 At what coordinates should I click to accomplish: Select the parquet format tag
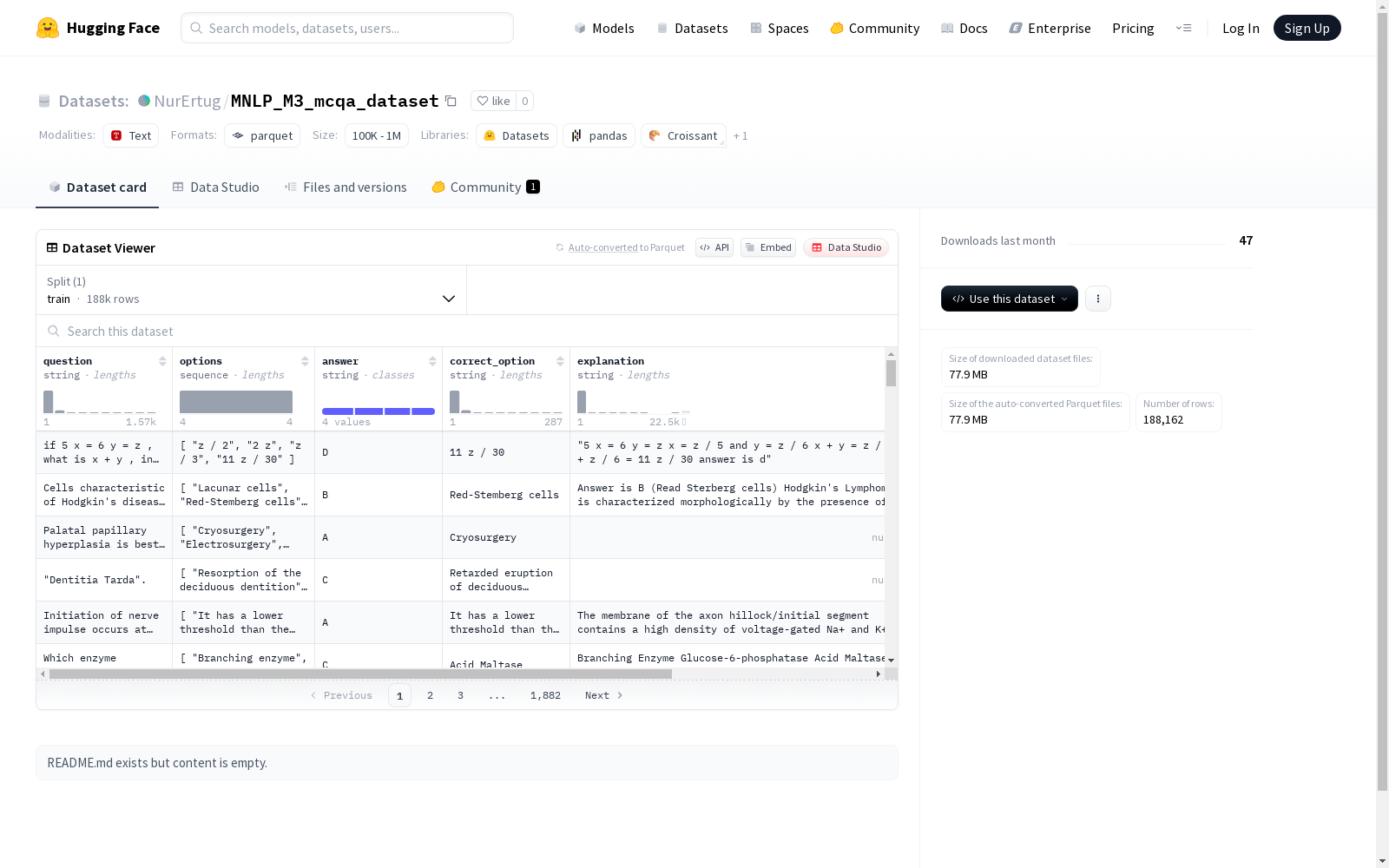tap(262, 135)
